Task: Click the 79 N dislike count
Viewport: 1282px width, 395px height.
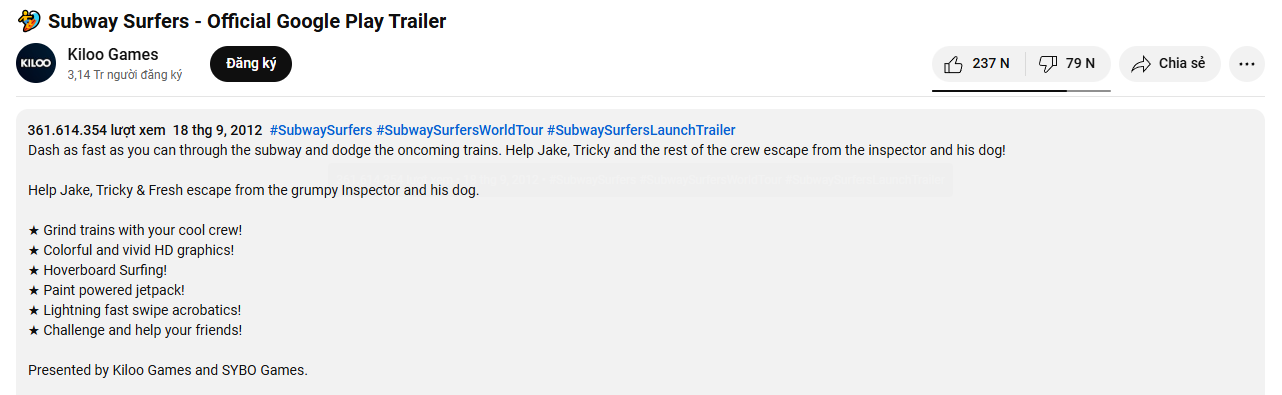Action: (x=1080, y=64)
